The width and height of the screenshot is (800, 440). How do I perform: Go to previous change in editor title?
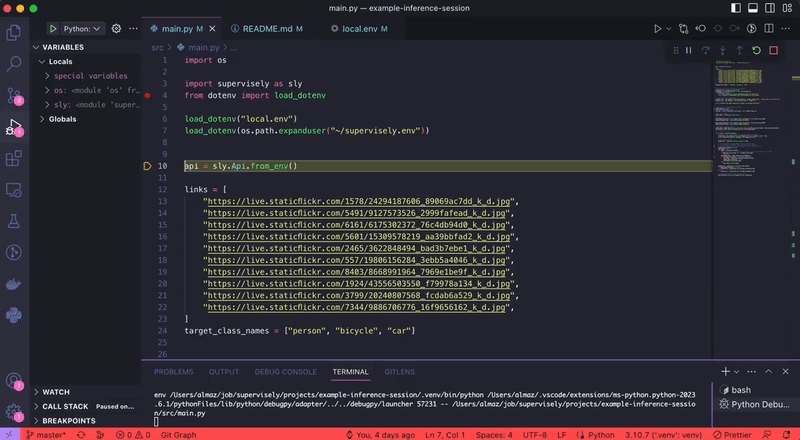701,29
